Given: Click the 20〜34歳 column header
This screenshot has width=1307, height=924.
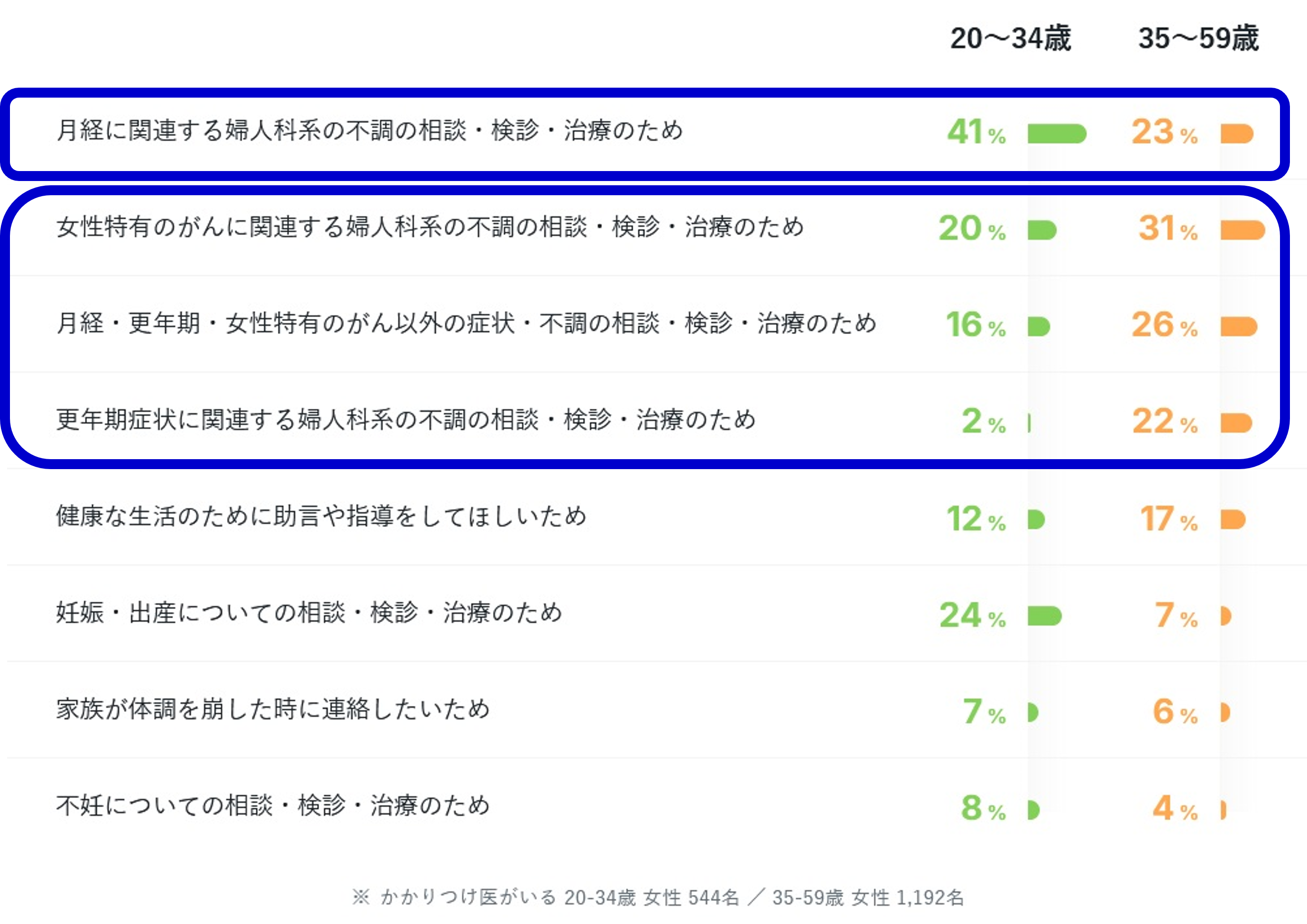Looking at the screenshot, I should [1010, 39].
